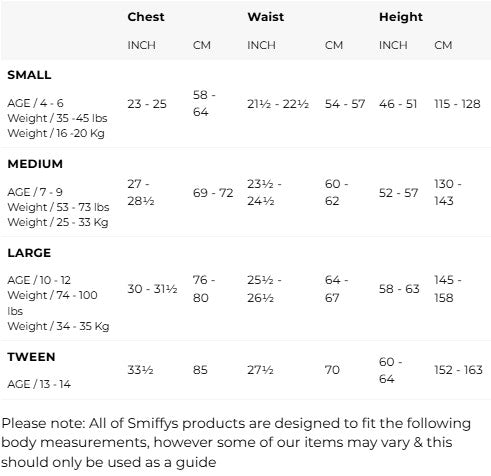
Task: Click the Tween height CM value 152 - 163
Action: (x=458, y=370)
